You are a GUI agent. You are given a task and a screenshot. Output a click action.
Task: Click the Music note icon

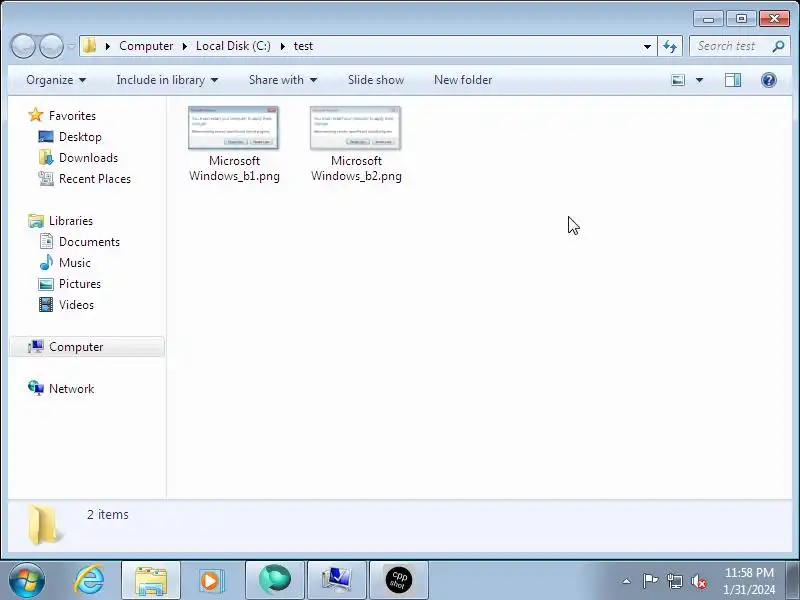(46, 262)
